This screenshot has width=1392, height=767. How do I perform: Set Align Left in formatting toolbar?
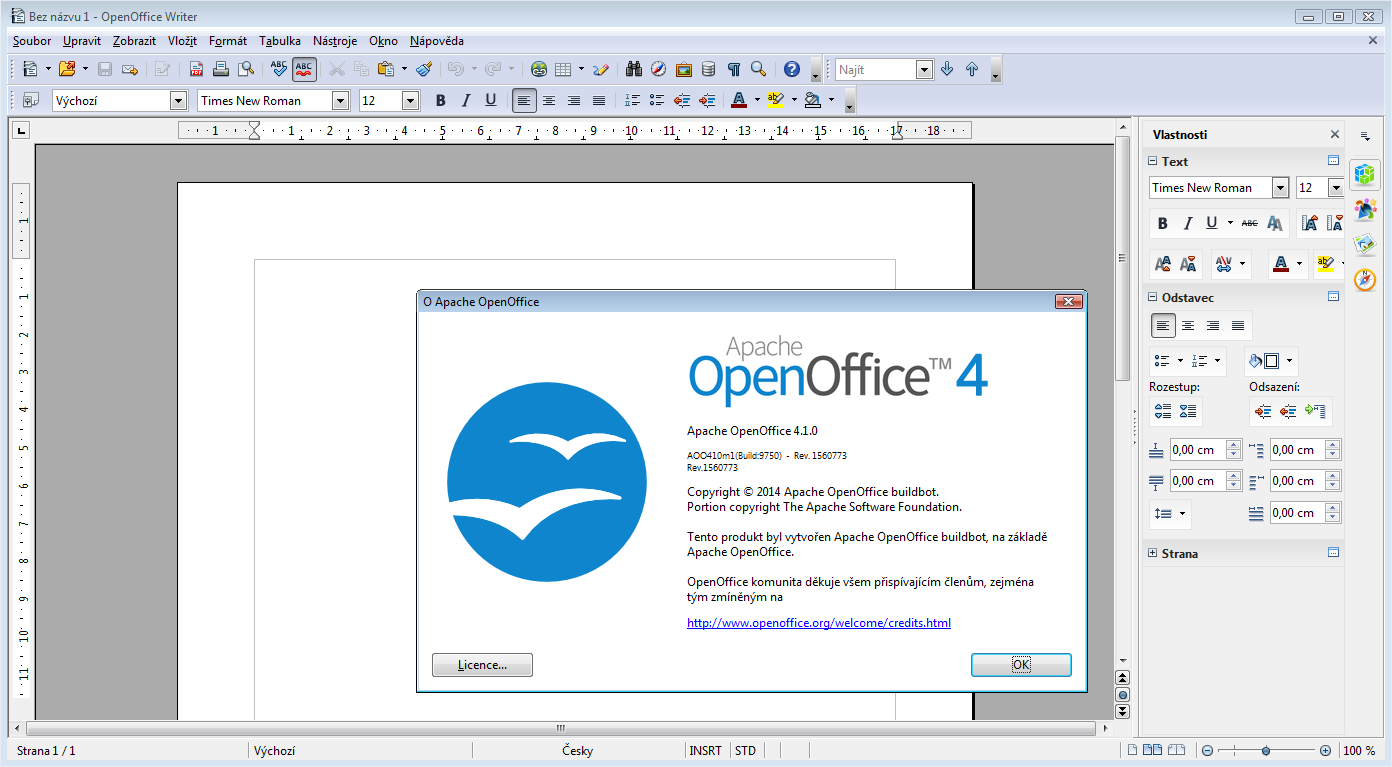(525, 100)
